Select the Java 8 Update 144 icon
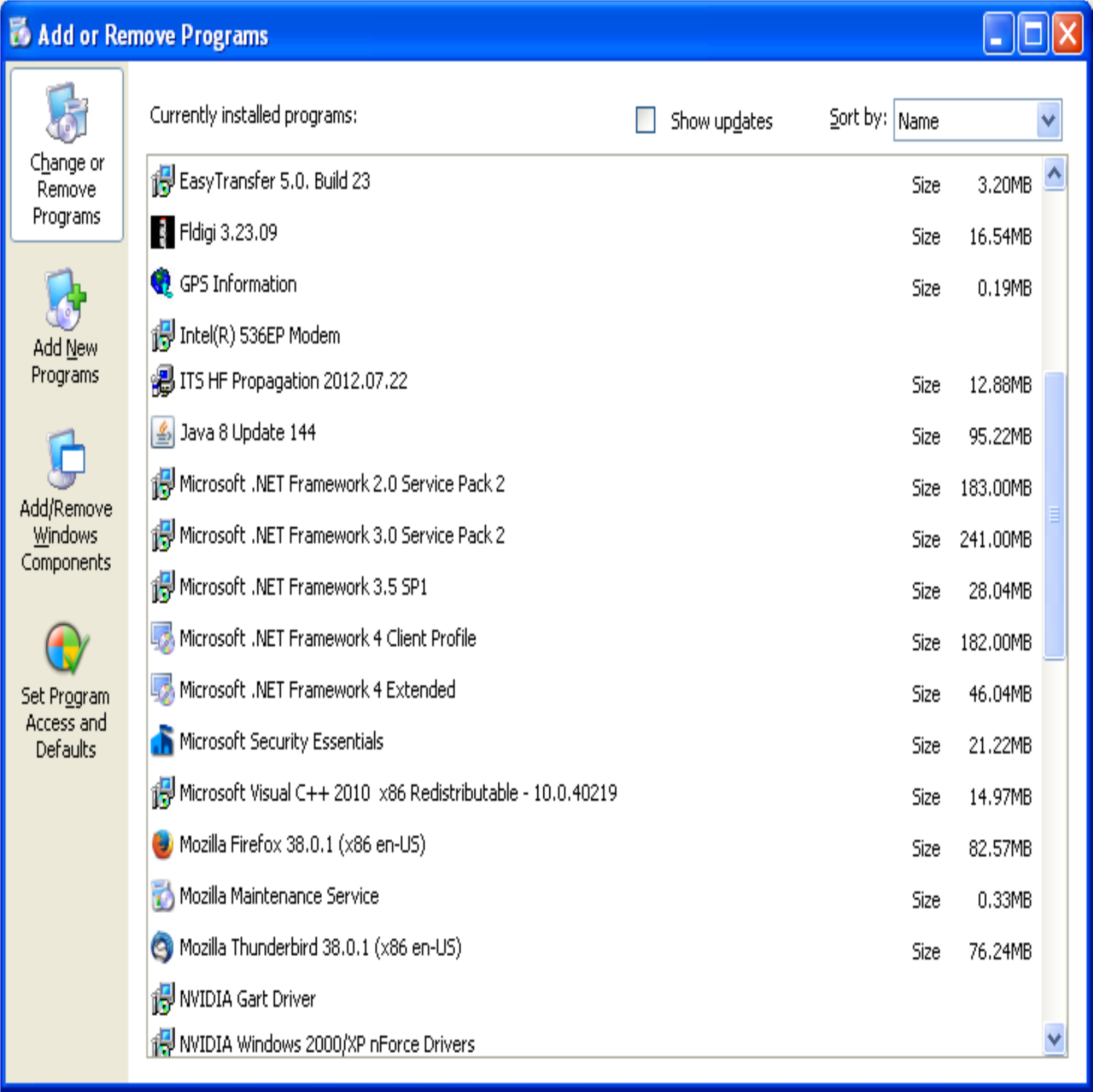1093x1092 pixels. coord(161,432)
